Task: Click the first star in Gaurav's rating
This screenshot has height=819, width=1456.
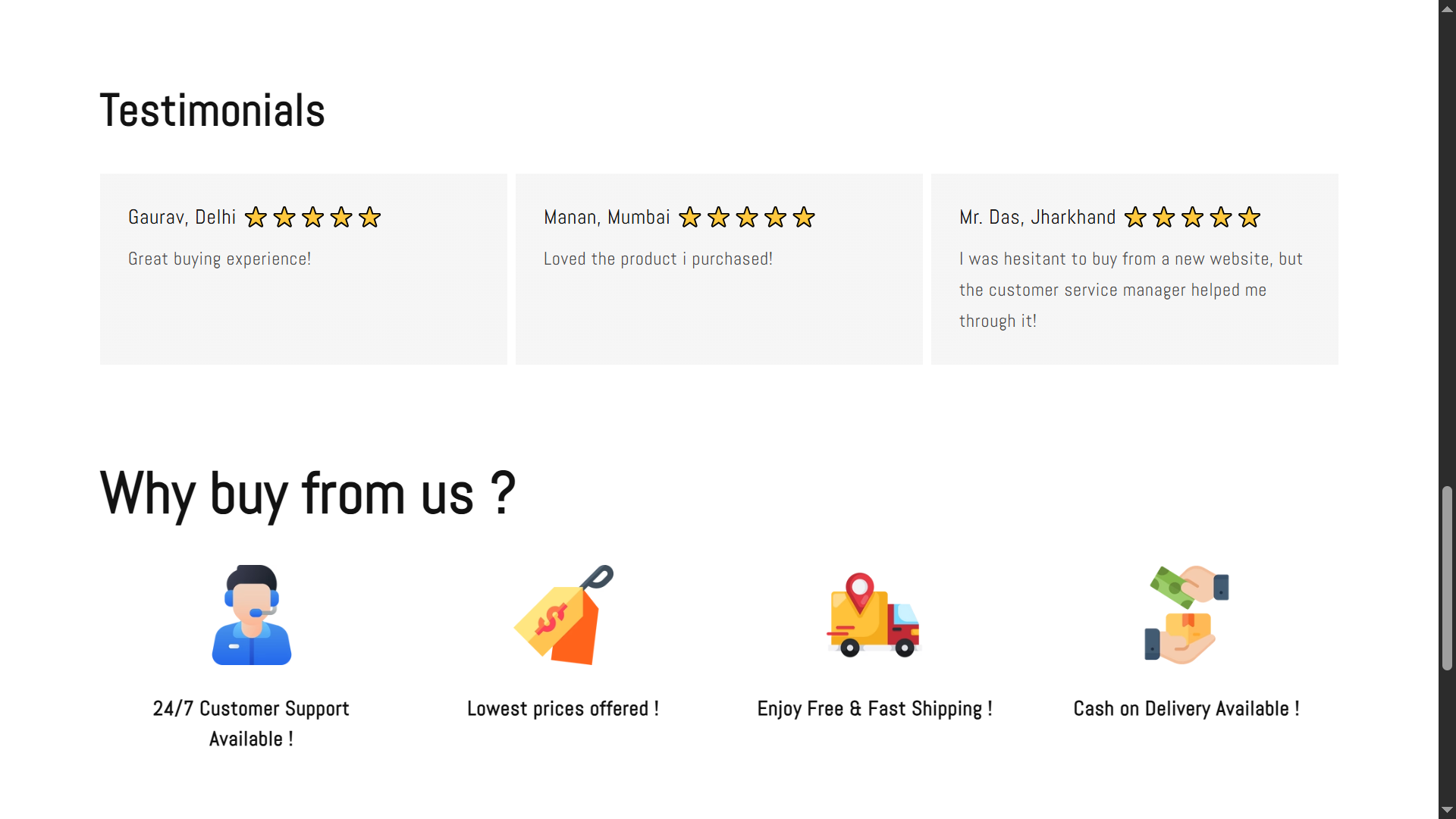Action: click(256, 218)
